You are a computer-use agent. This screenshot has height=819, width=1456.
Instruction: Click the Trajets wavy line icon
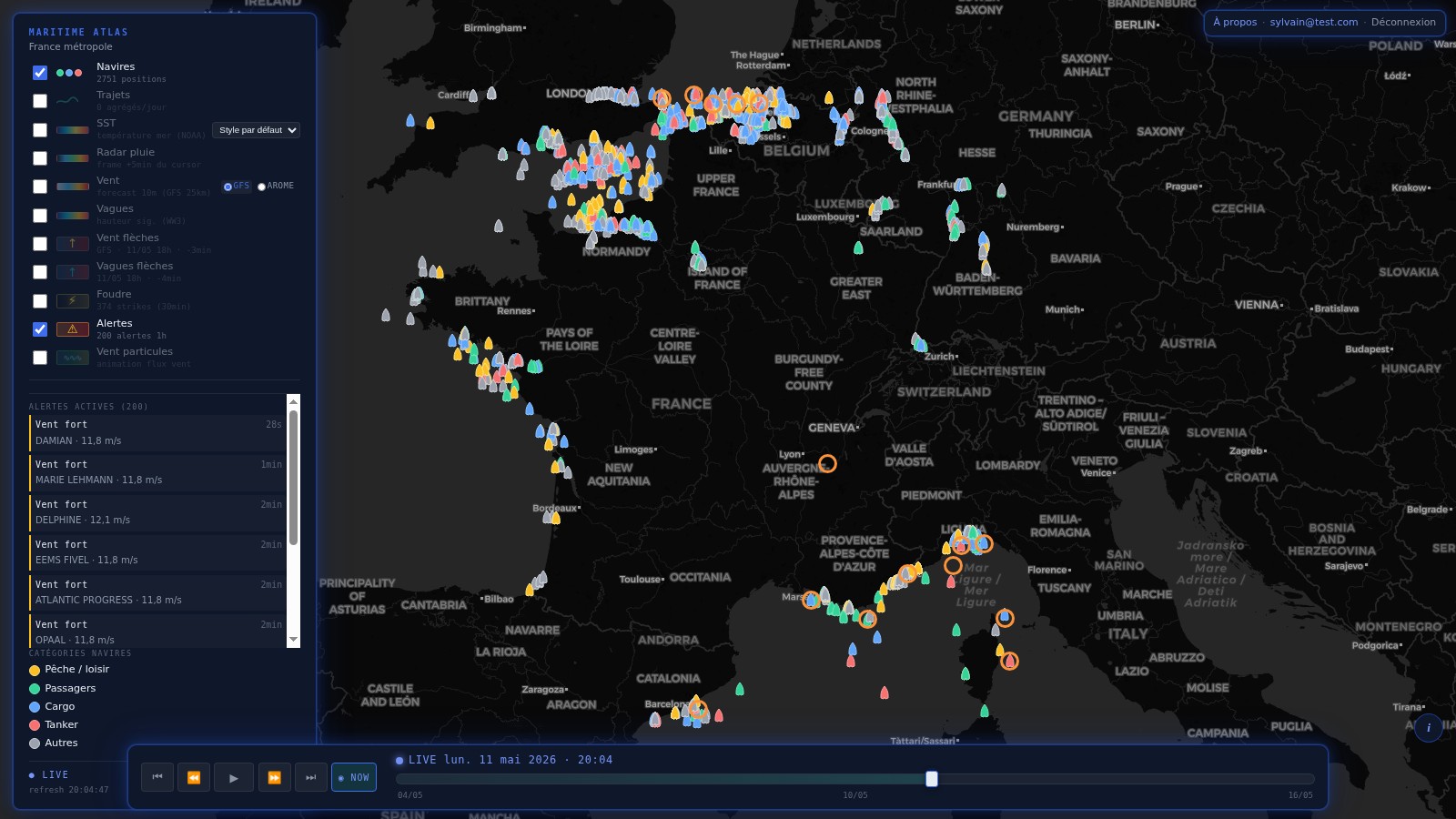coord(68,101)
